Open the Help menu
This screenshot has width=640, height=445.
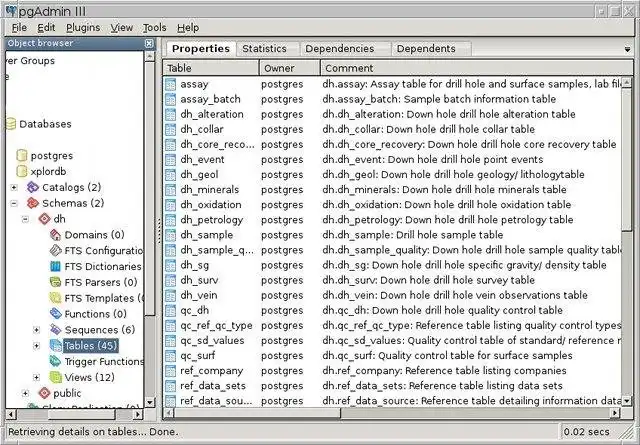pyautogui.click(x=188, y=28)
